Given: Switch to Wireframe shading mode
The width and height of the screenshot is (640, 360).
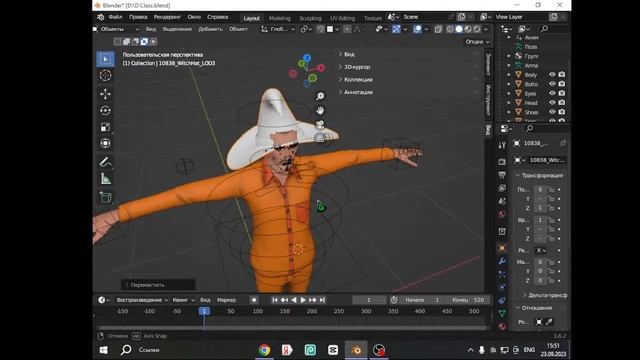Looking at the screenshot, I should coord(450,29).
